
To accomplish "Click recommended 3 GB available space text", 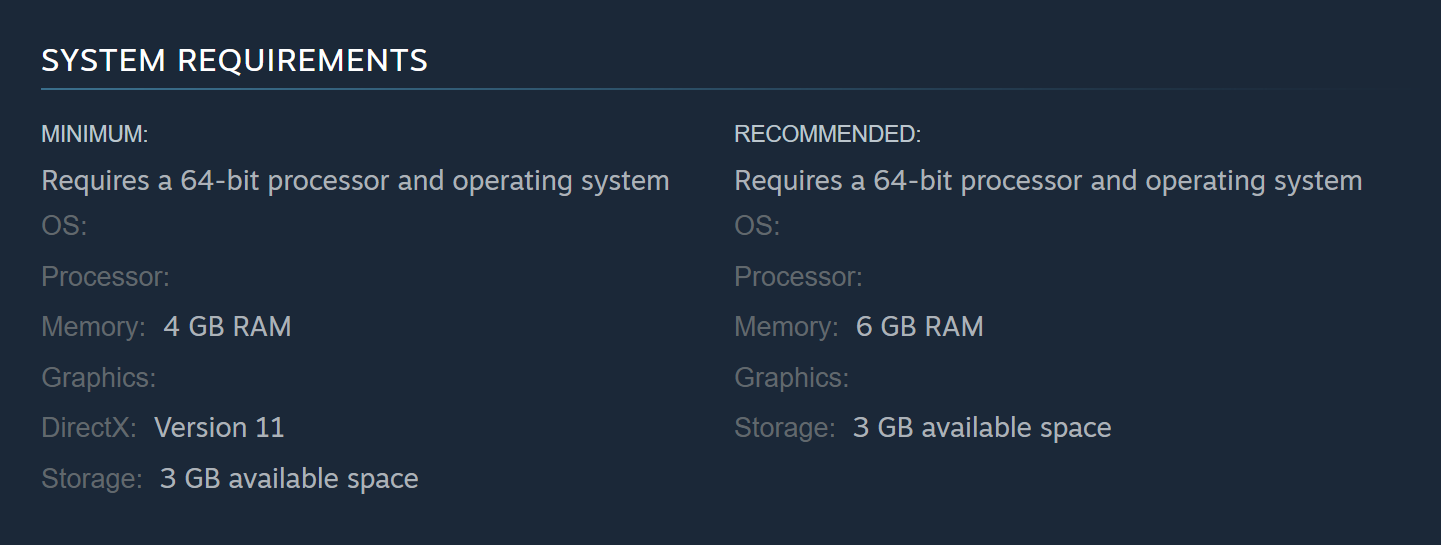I will point(982,428).
